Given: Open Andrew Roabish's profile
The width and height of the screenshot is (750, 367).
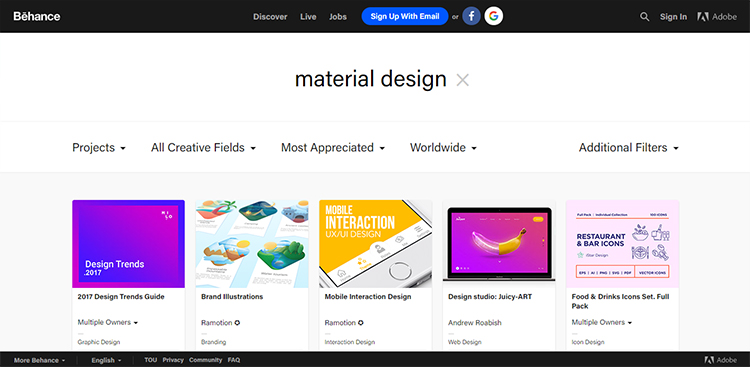Looking at the screenshot, I should click(474, 323).
